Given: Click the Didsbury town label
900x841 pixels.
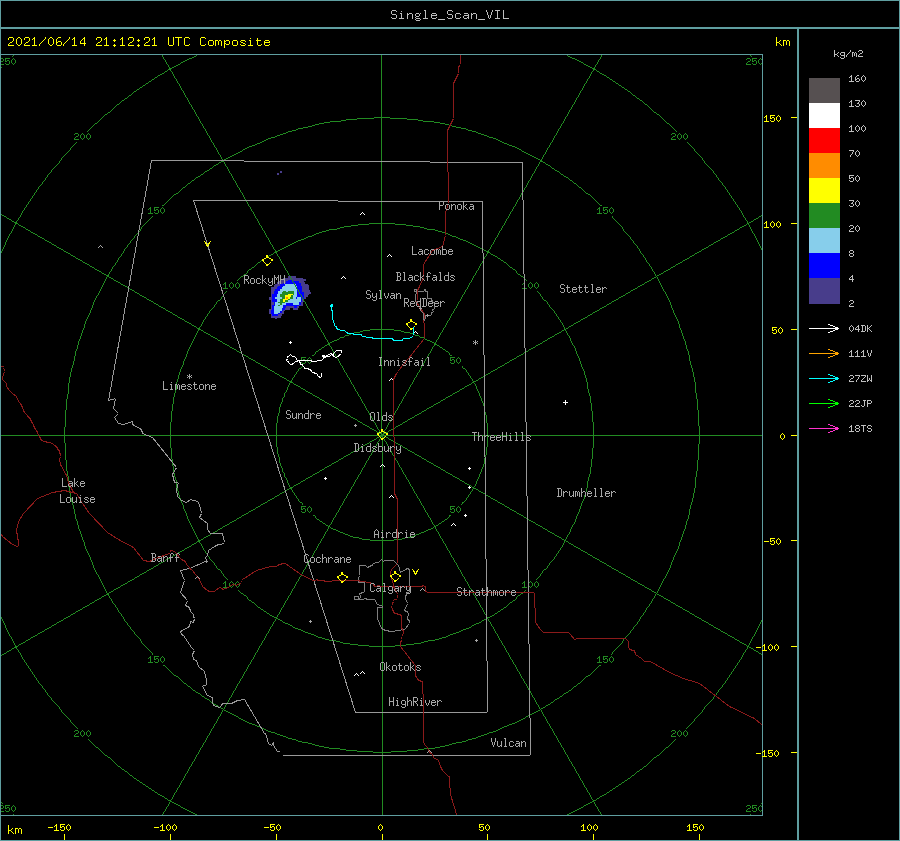Looking at the screenshot, I should tap(377, 448).
